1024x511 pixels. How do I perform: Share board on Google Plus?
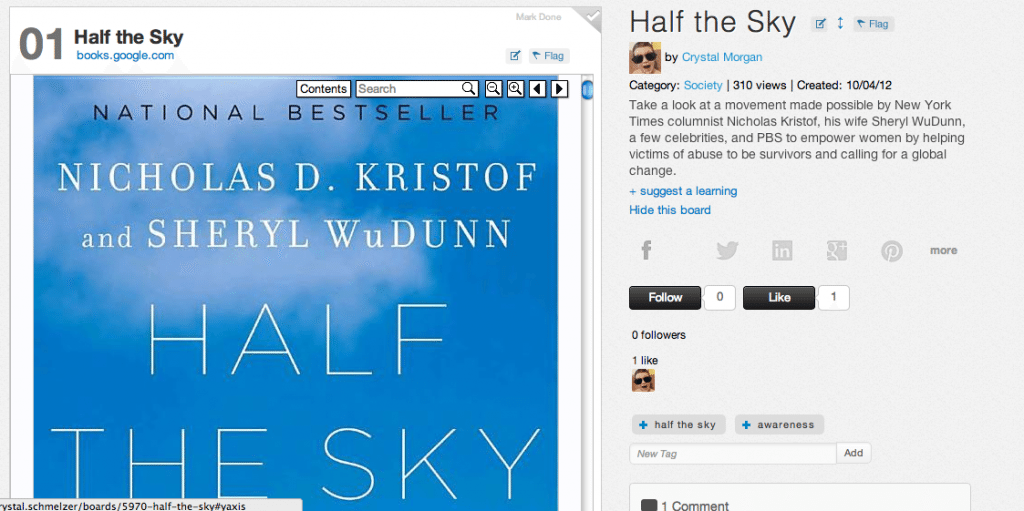click(x=837, y=250)
